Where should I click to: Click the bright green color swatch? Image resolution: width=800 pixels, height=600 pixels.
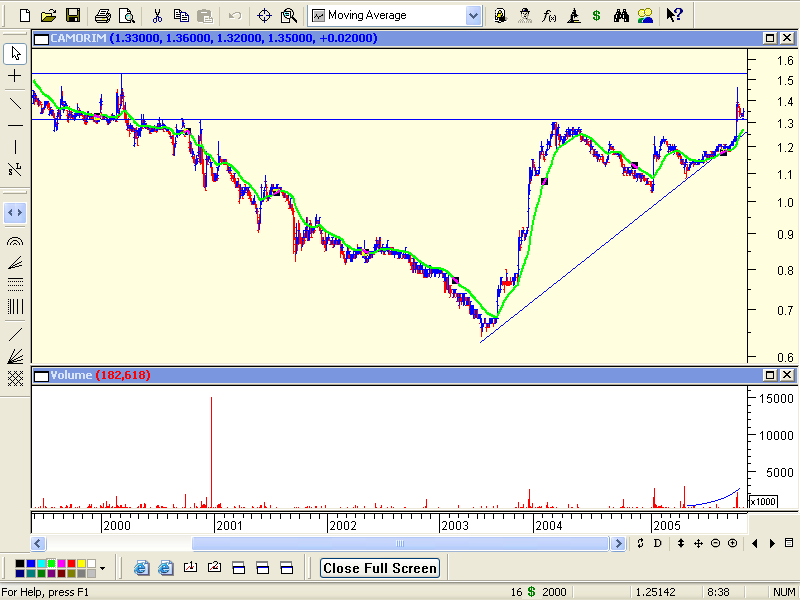(51, 563)
